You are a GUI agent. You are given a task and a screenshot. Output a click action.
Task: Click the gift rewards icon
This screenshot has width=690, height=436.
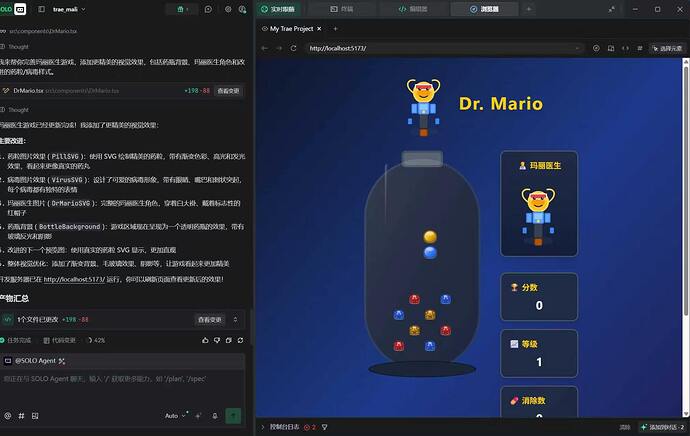181,9
